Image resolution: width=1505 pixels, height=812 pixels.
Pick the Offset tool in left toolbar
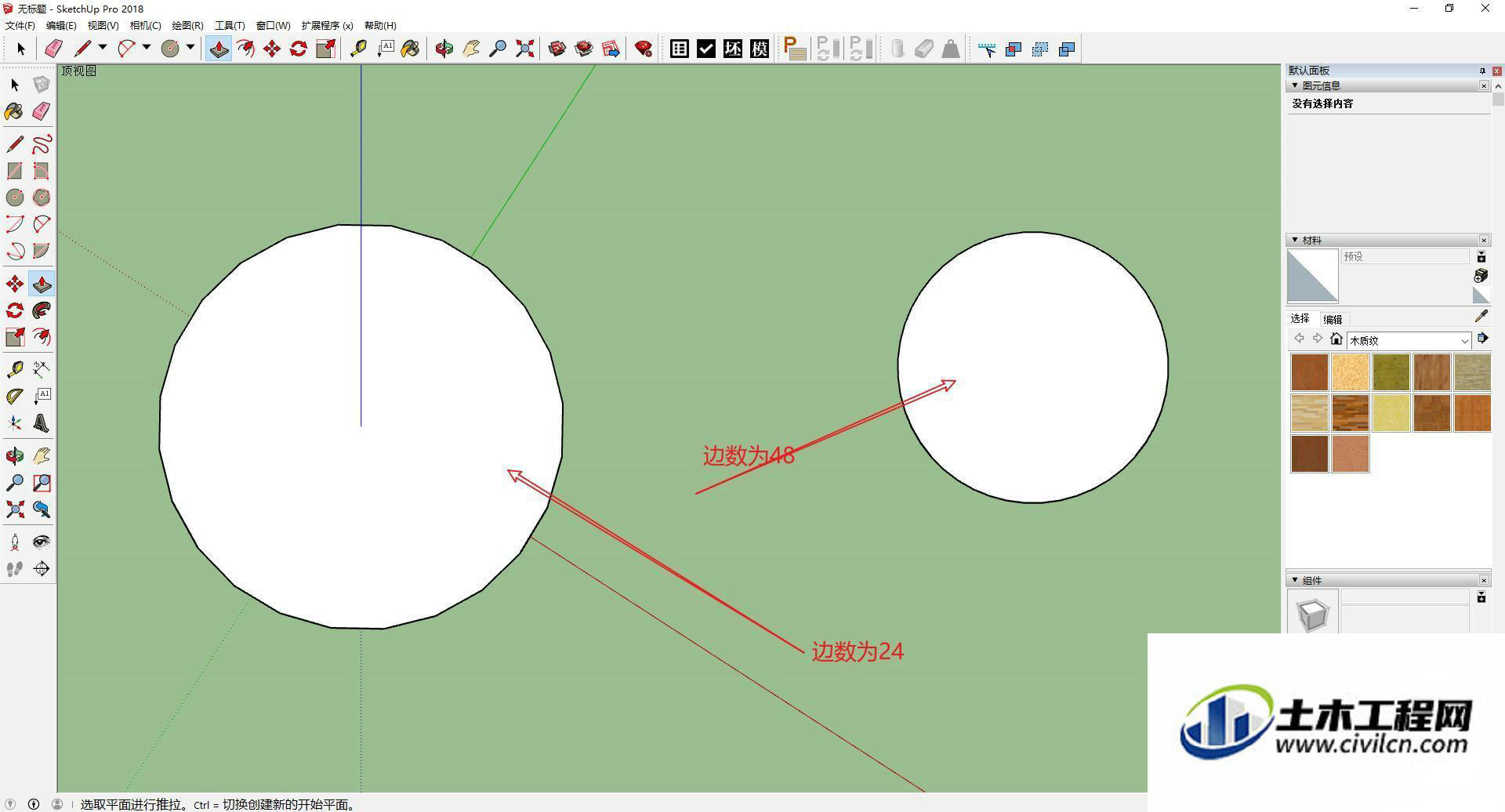point(42,337)
